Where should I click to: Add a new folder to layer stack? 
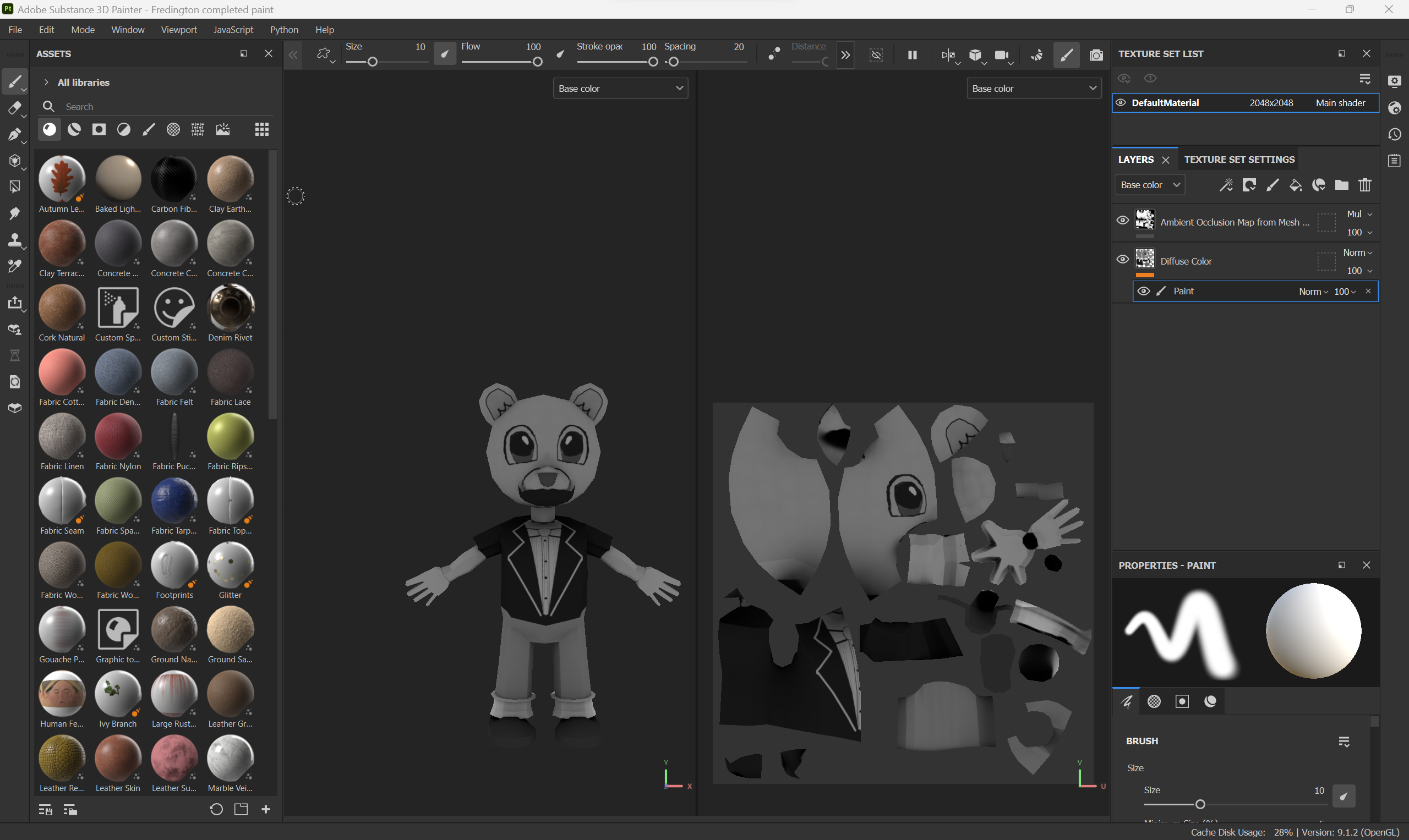[x=1341, y=185]
